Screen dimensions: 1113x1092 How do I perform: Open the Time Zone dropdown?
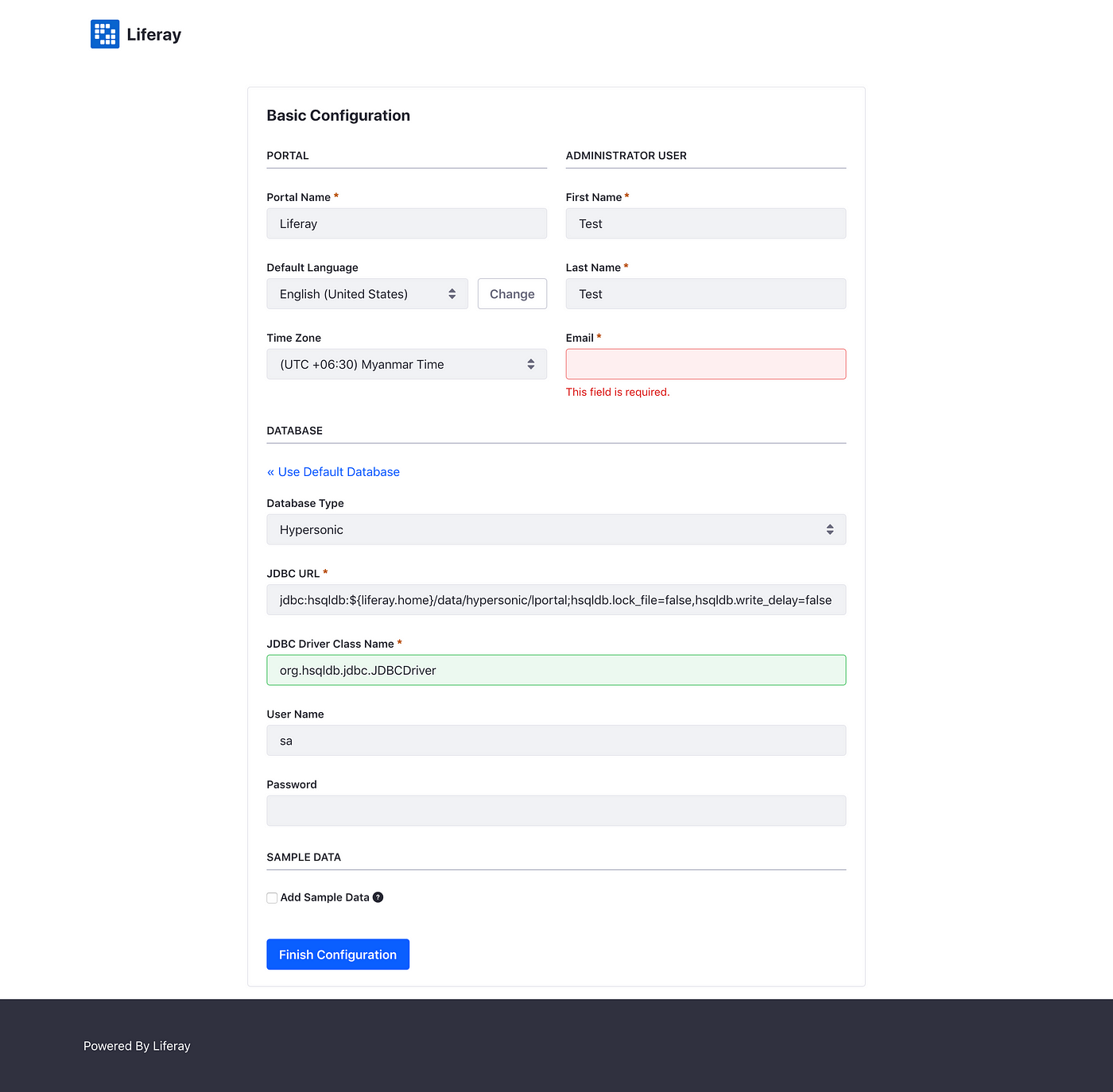click(x=407, y=364)
